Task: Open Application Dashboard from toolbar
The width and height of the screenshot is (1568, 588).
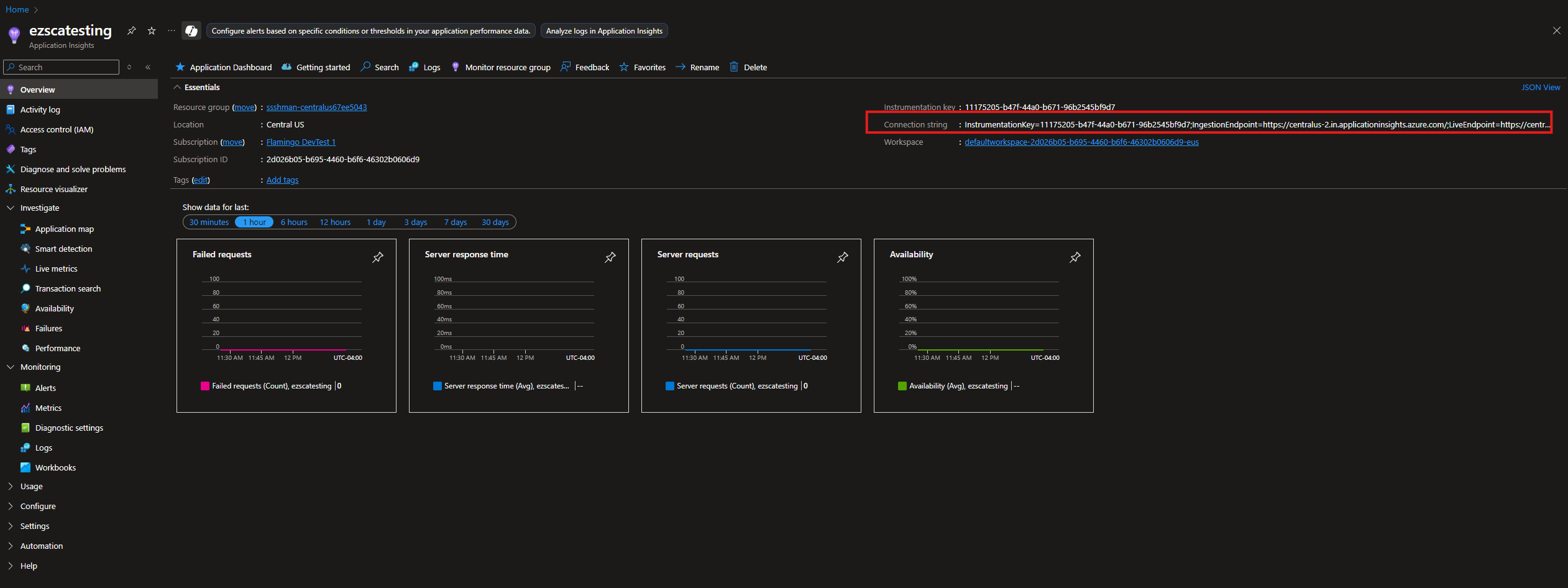Action: tap(224, 67)
